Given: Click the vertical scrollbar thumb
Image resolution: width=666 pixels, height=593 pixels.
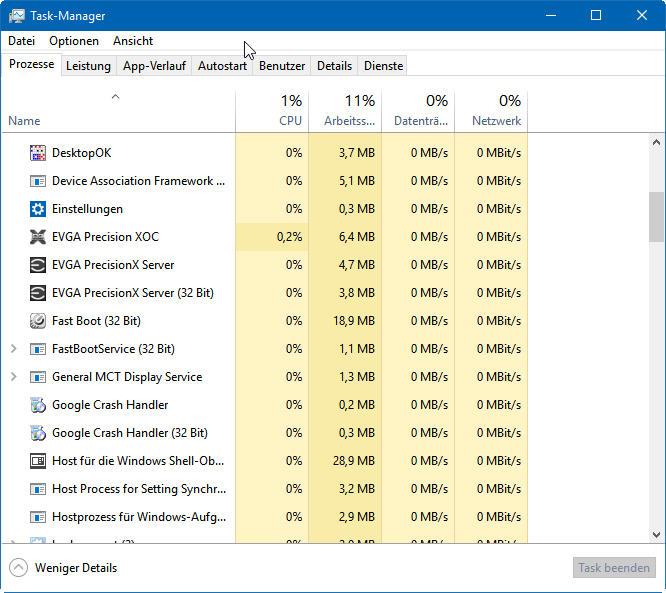Looking at the screenshot, I should tap(656, 217).
